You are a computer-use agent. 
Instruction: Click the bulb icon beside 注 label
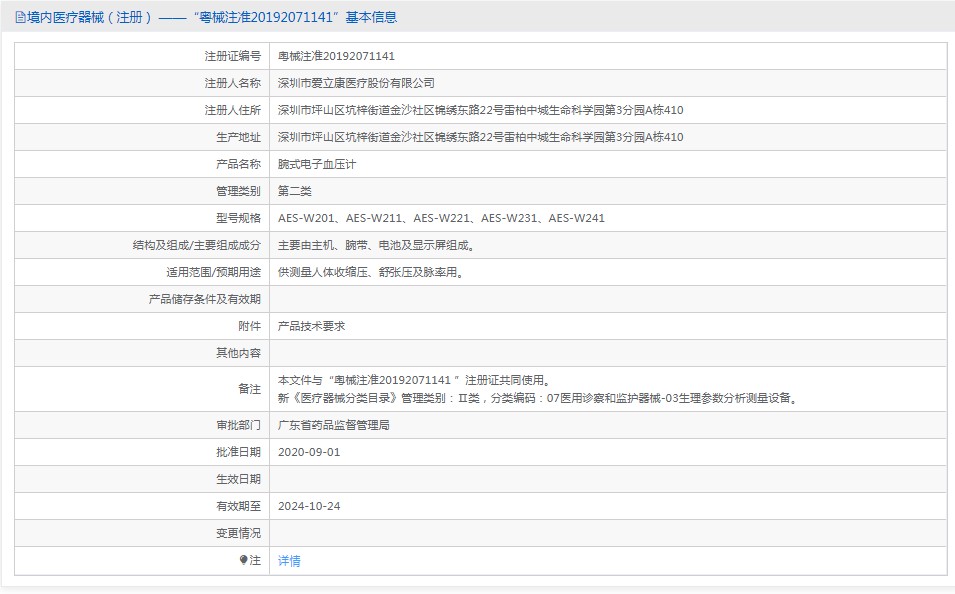pyautogui.click(x=244, y=560)
